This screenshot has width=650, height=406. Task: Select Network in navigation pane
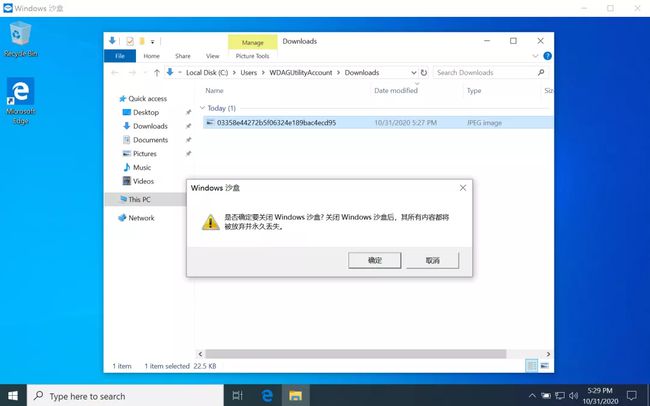pyautogui.click(x=136, y=218)
